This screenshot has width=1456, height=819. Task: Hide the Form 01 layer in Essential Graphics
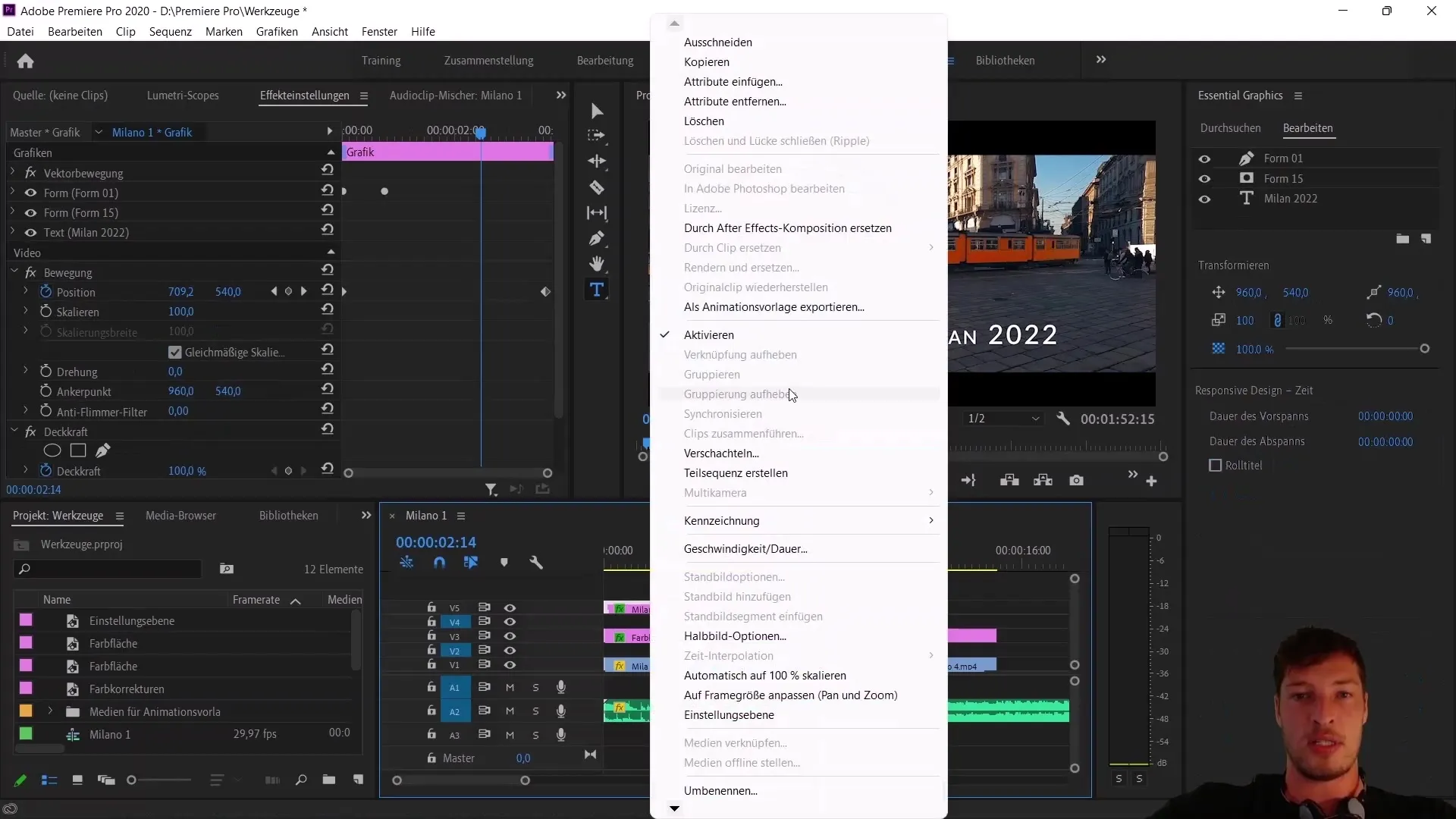pyautogui.click(x=1204, y=158)
